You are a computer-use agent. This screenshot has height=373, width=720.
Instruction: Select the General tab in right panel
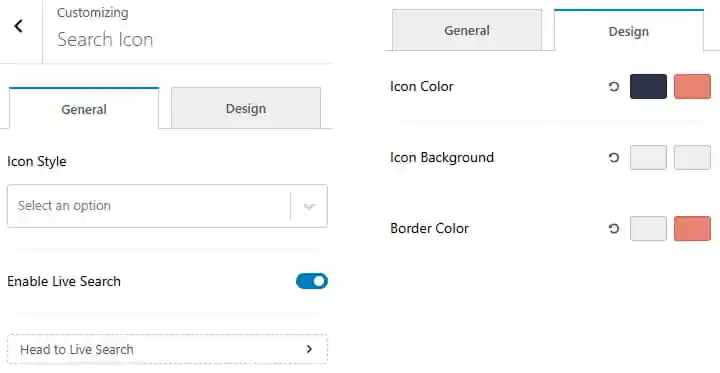(467, 30)
